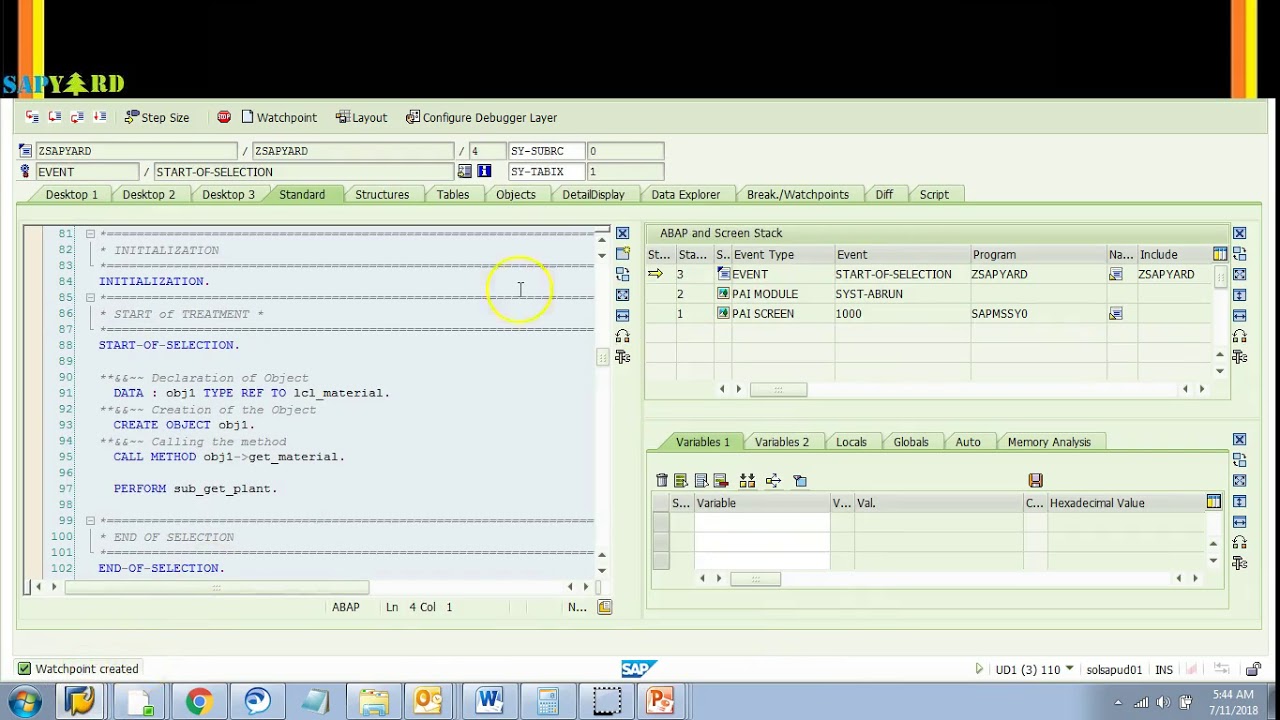The width and height of the screenshot is (1280, 720).
Task: Click the program info icon beside ZSAPYARD field
Action: (x=25, y=151)
